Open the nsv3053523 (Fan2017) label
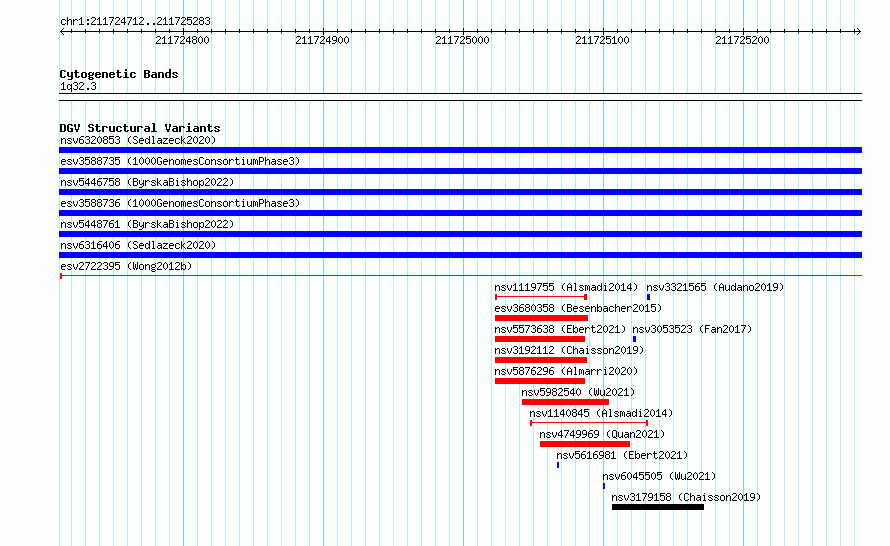The width and height of the screenshot is (890, 546). pyautogui.click(x=692, y=329)
